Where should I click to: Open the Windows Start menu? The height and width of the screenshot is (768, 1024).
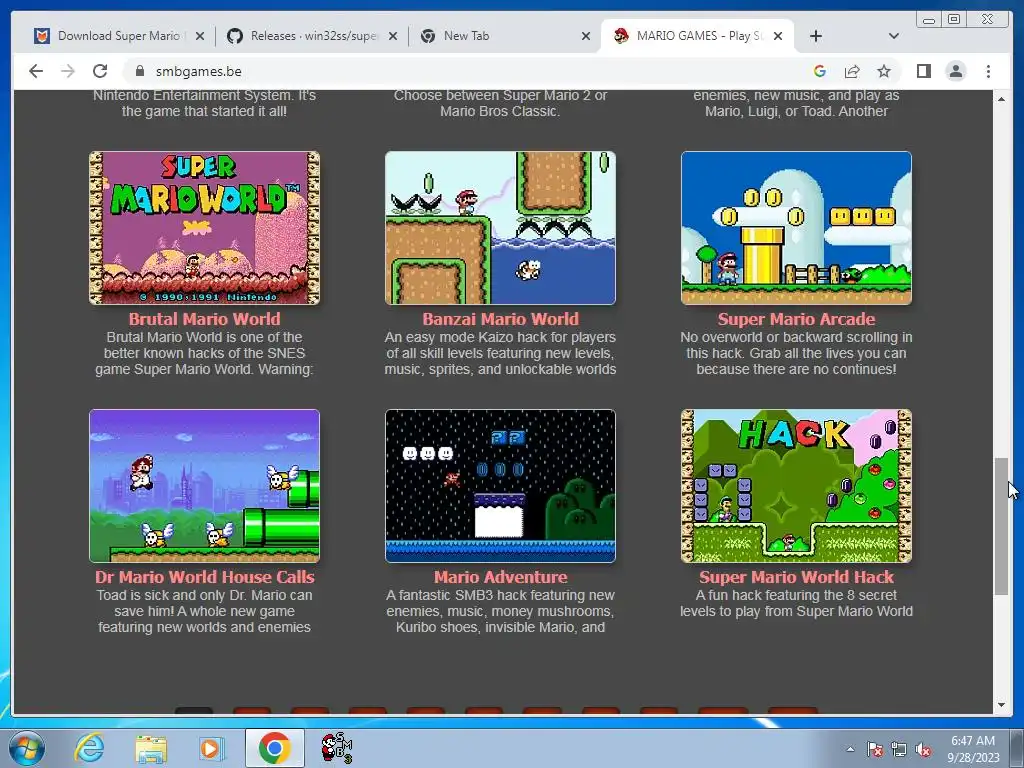point(26,749)
